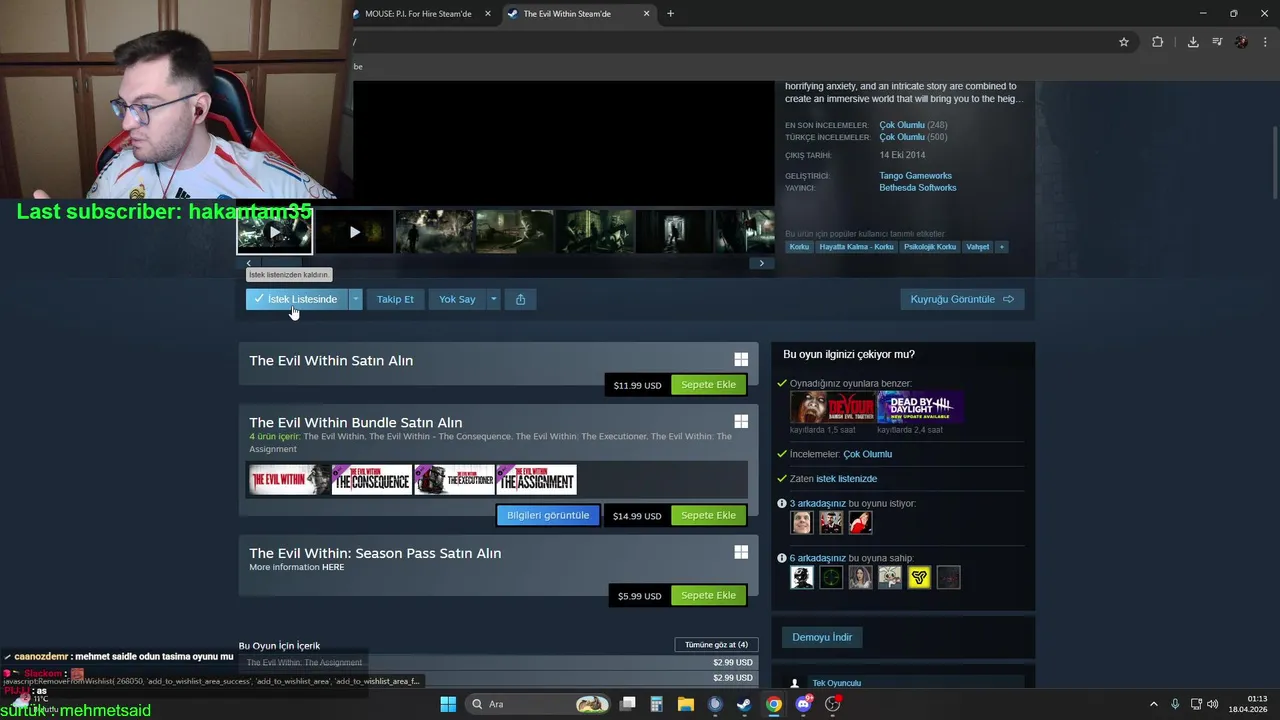Open Tango Gameworks developer link
The height and width of the screenshot is (720, 1280).
click(x=915, y=176)
